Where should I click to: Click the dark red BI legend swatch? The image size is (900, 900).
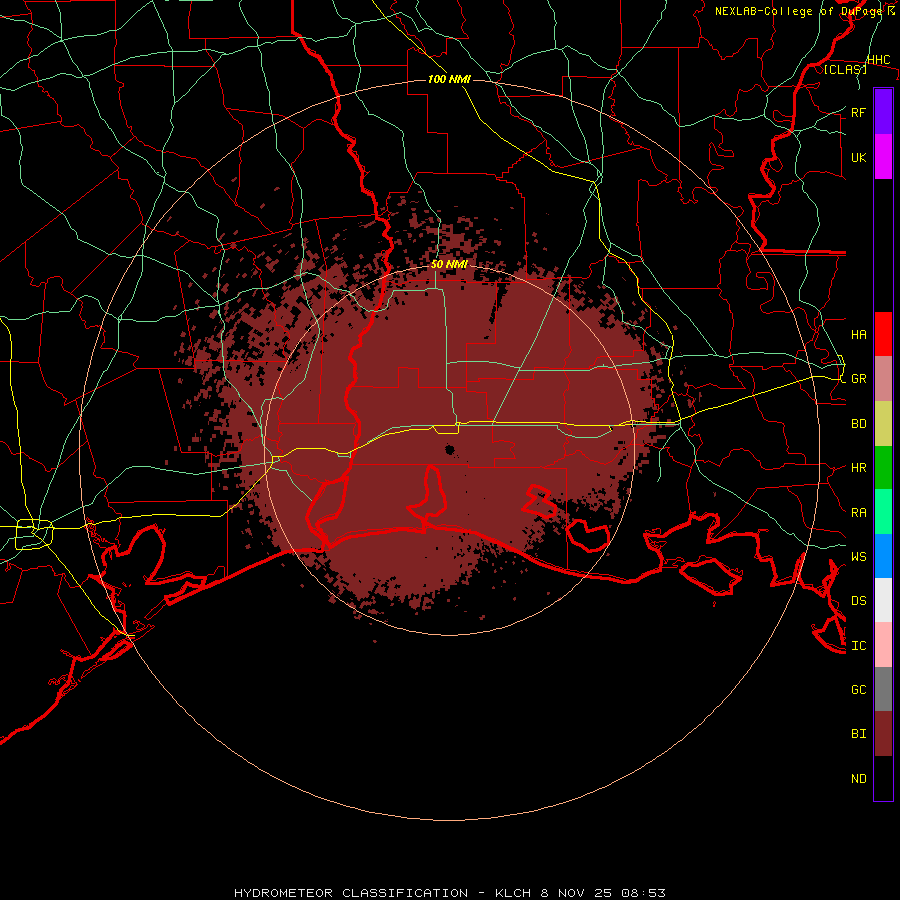(x=883, y=734)
